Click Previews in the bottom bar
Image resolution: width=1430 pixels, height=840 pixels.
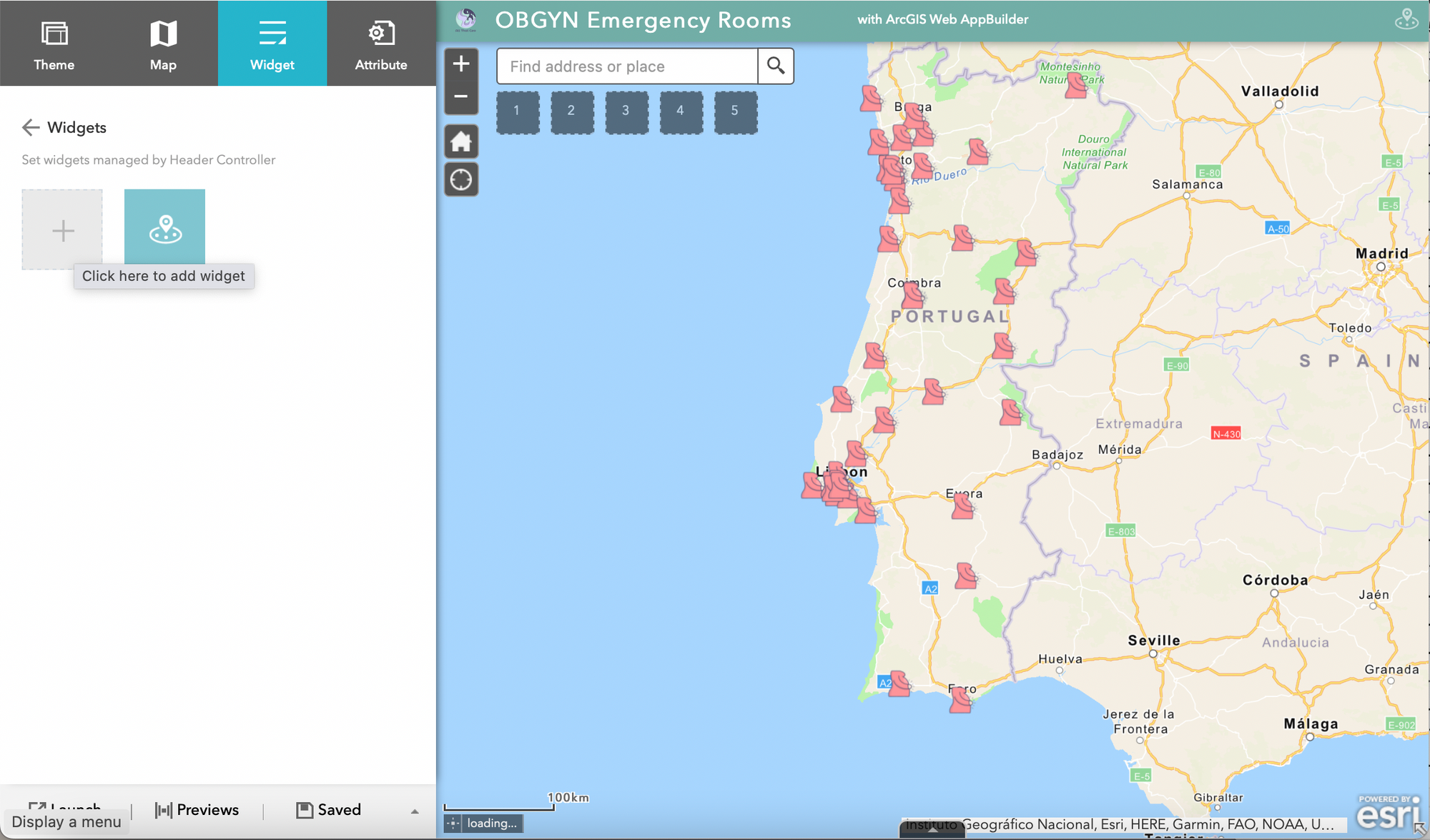[x=197, y=810]
